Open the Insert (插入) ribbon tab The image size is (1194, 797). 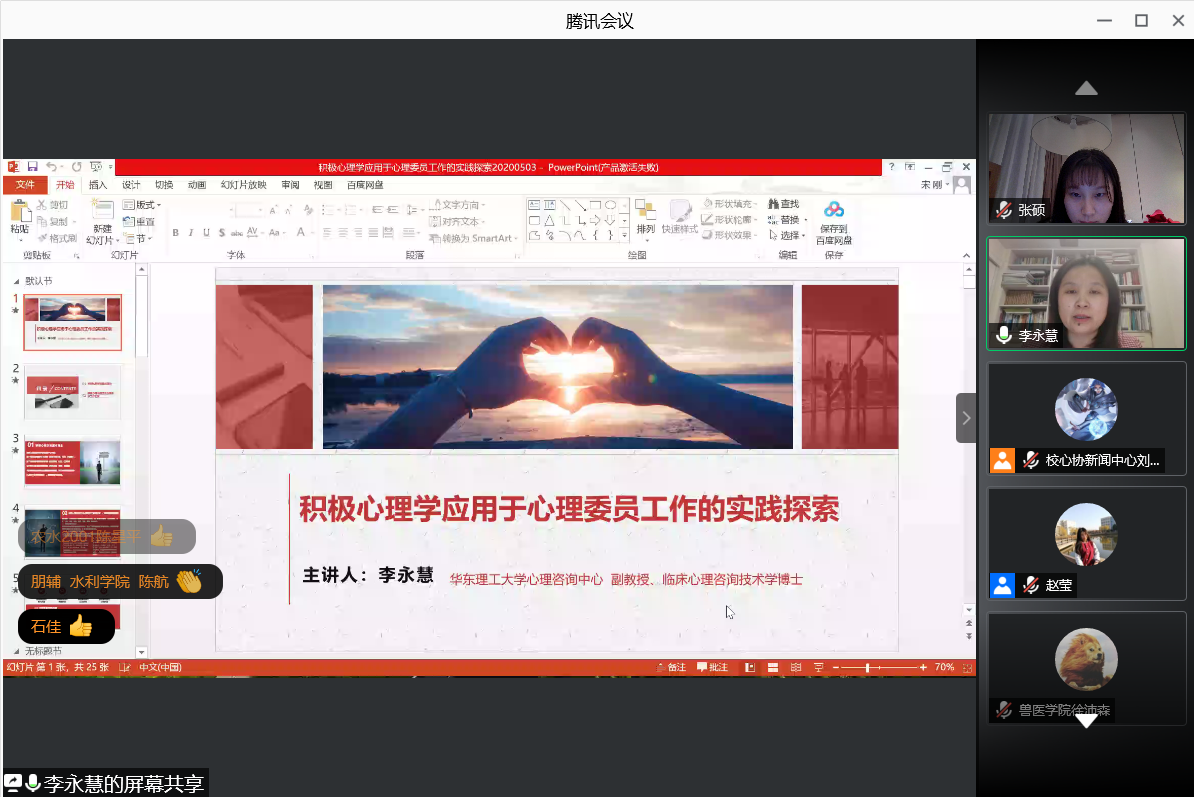click(98, 185)
